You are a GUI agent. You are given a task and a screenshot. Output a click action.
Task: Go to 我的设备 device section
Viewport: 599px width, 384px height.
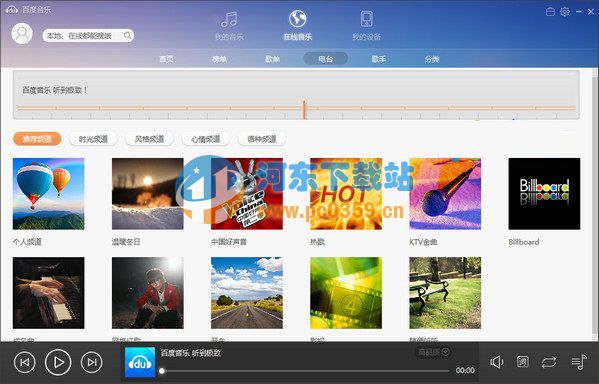tap(366, 25)
